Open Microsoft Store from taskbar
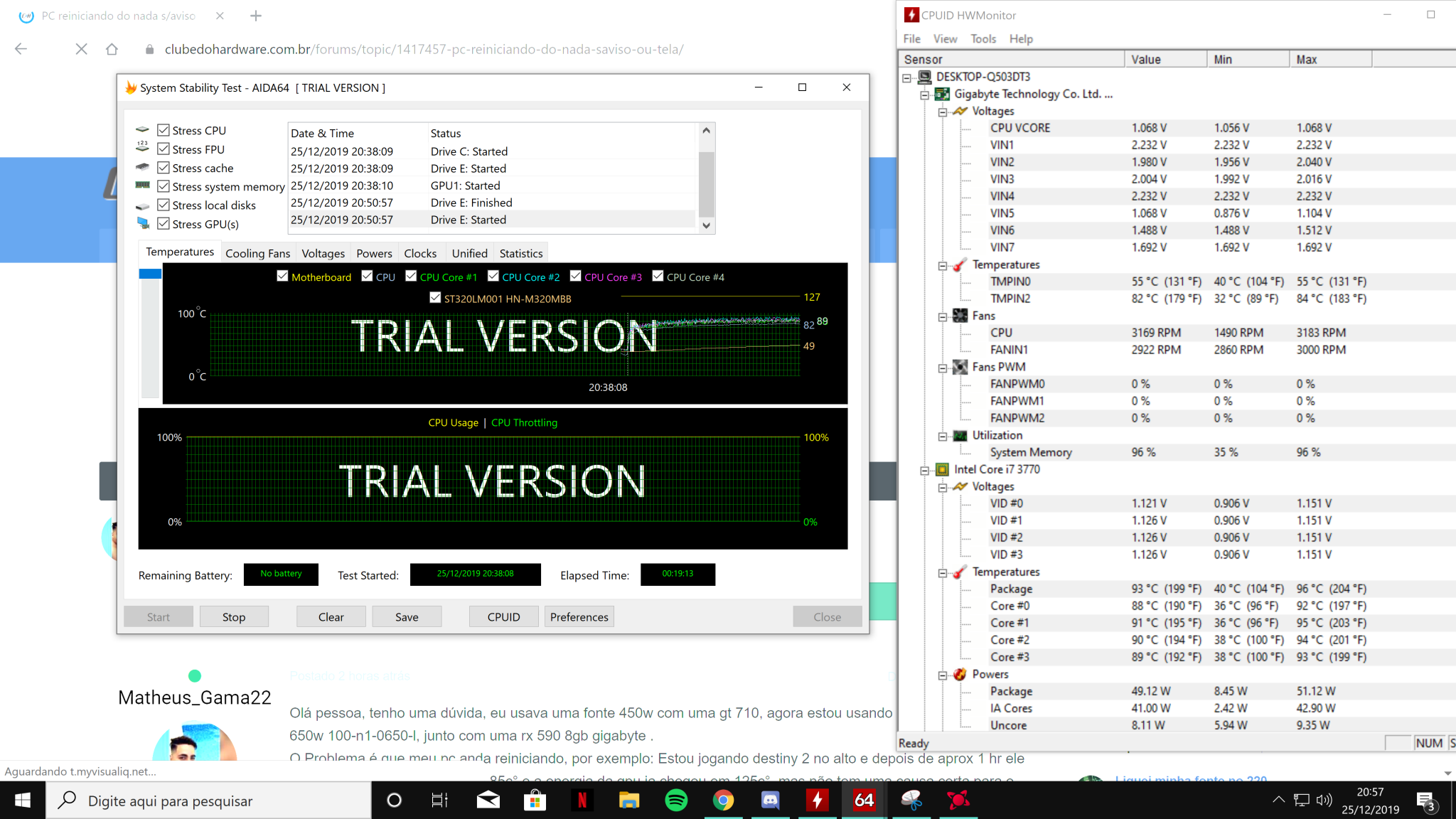 [535, 801]
